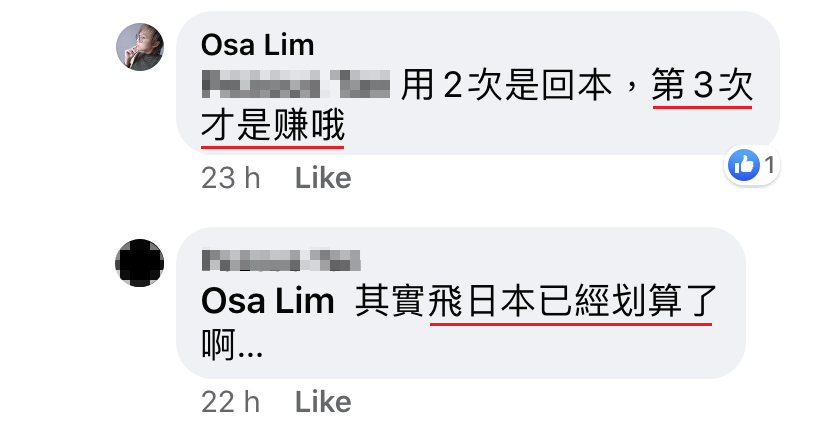This screenshot has width=828, height=425.
Task: Click the underlined phrase 飛日本已經划算了
Action: pyautogui.click(x=571, y=301)
